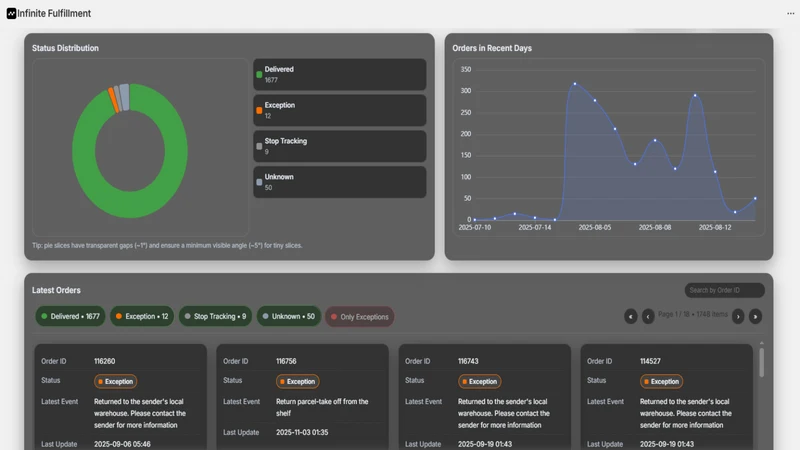Select the Delivered 1677 legend item

pos(340,74)
